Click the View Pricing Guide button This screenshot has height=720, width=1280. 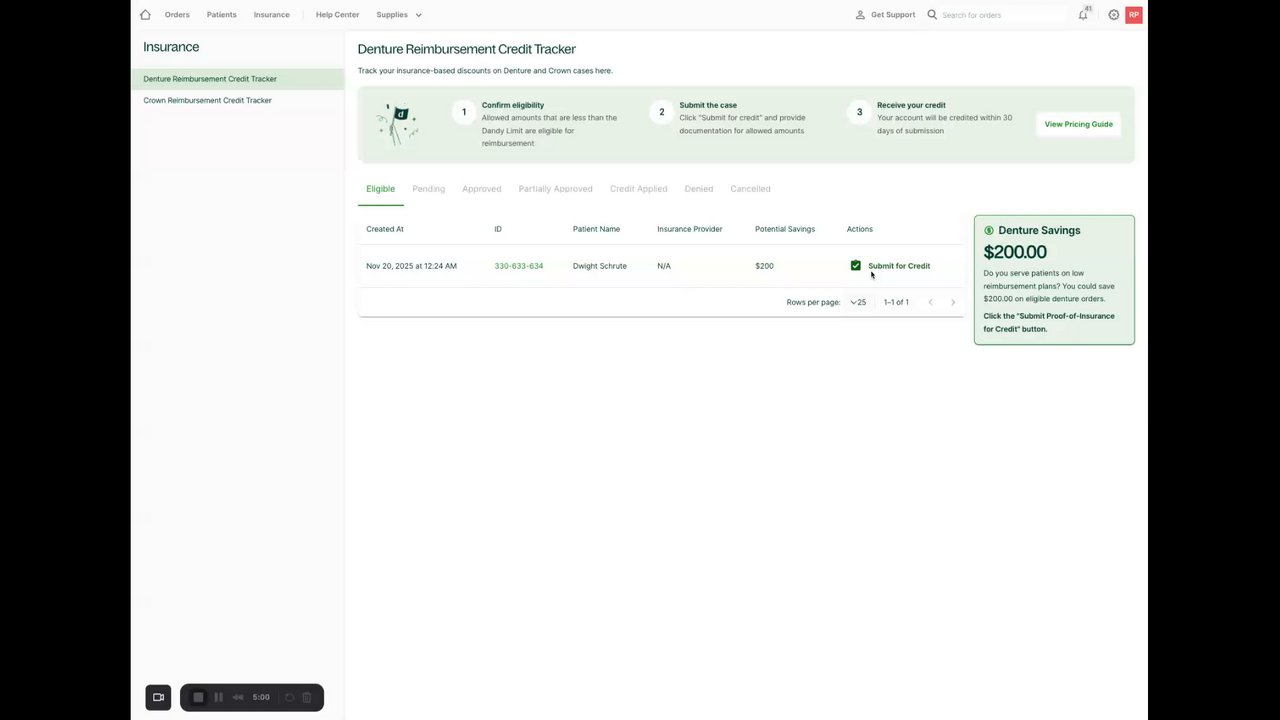coord(1078,124)
